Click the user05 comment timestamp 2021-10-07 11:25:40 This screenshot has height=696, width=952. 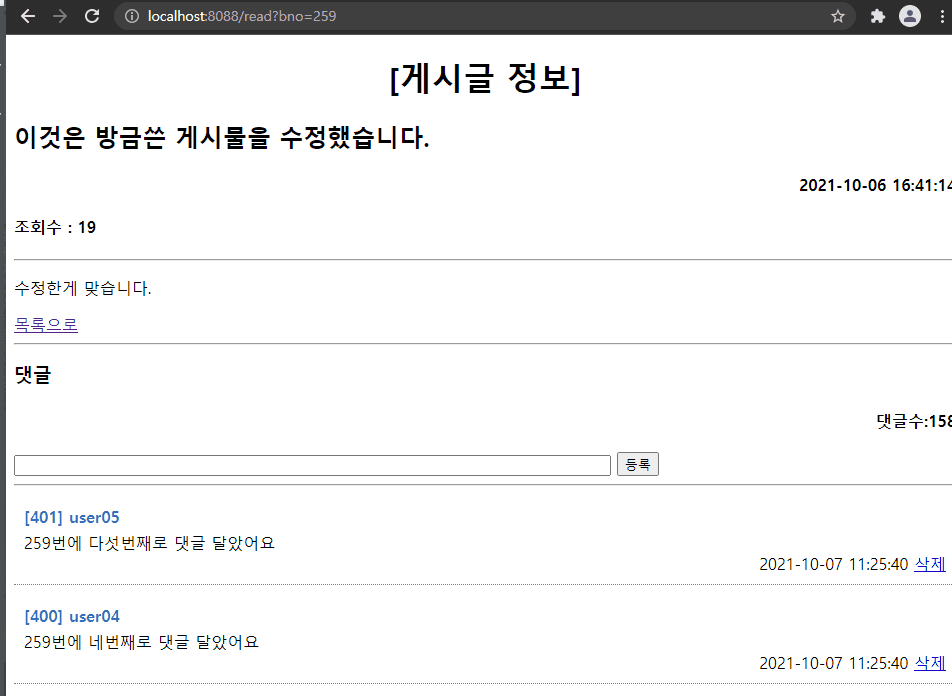click(834, 564)
